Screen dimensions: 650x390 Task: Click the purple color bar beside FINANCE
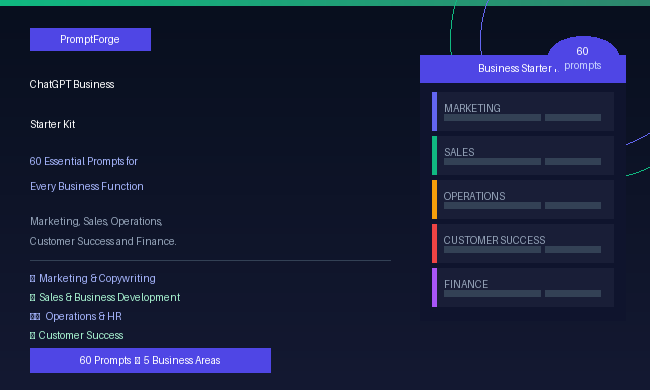[434, 287]
